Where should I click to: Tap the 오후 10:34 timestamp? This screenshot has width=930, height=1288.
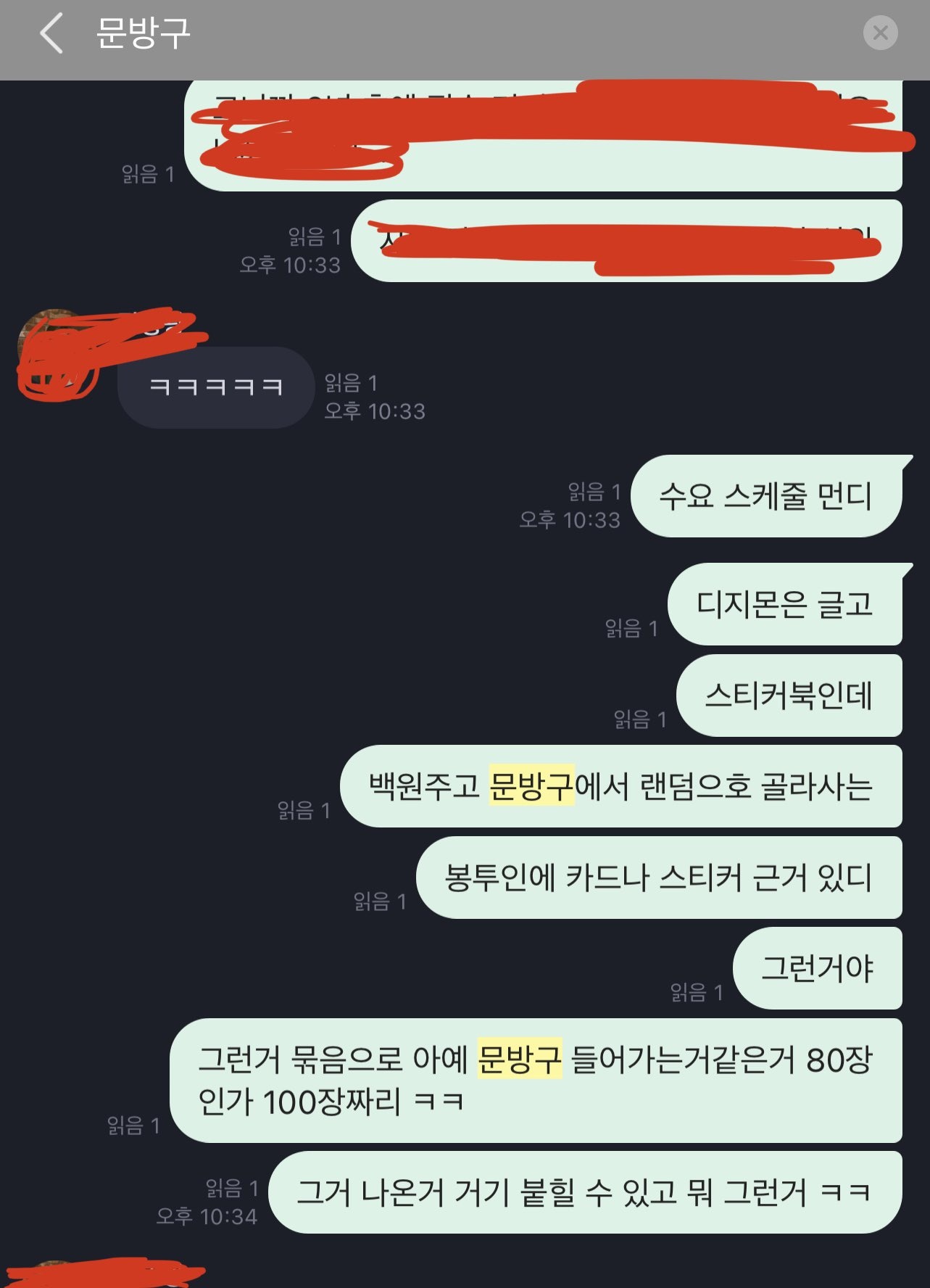click(x=207, y=1216)
